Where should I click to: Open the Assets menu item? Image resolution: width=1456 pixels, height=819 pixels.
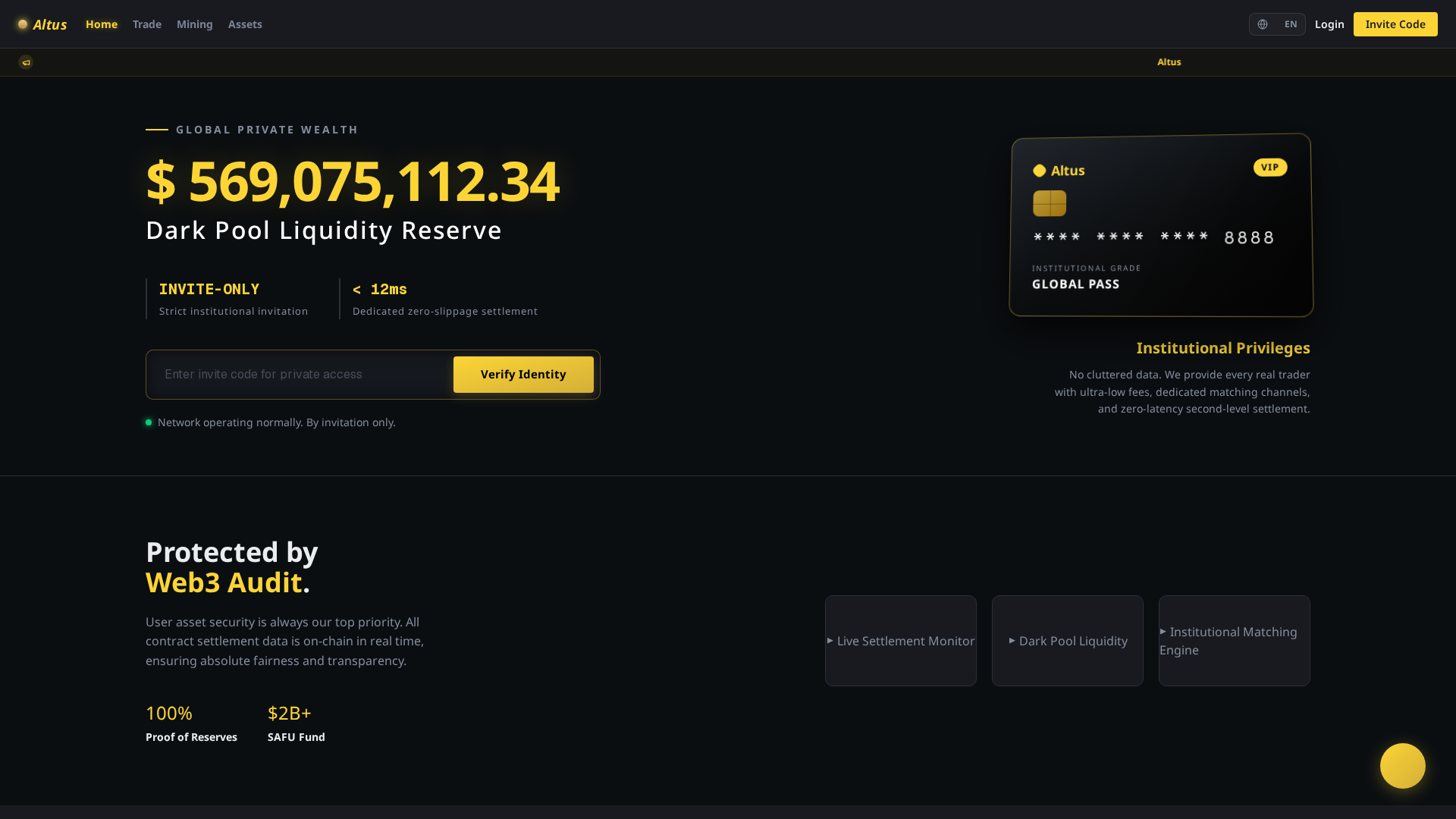[x=245, y=24]
